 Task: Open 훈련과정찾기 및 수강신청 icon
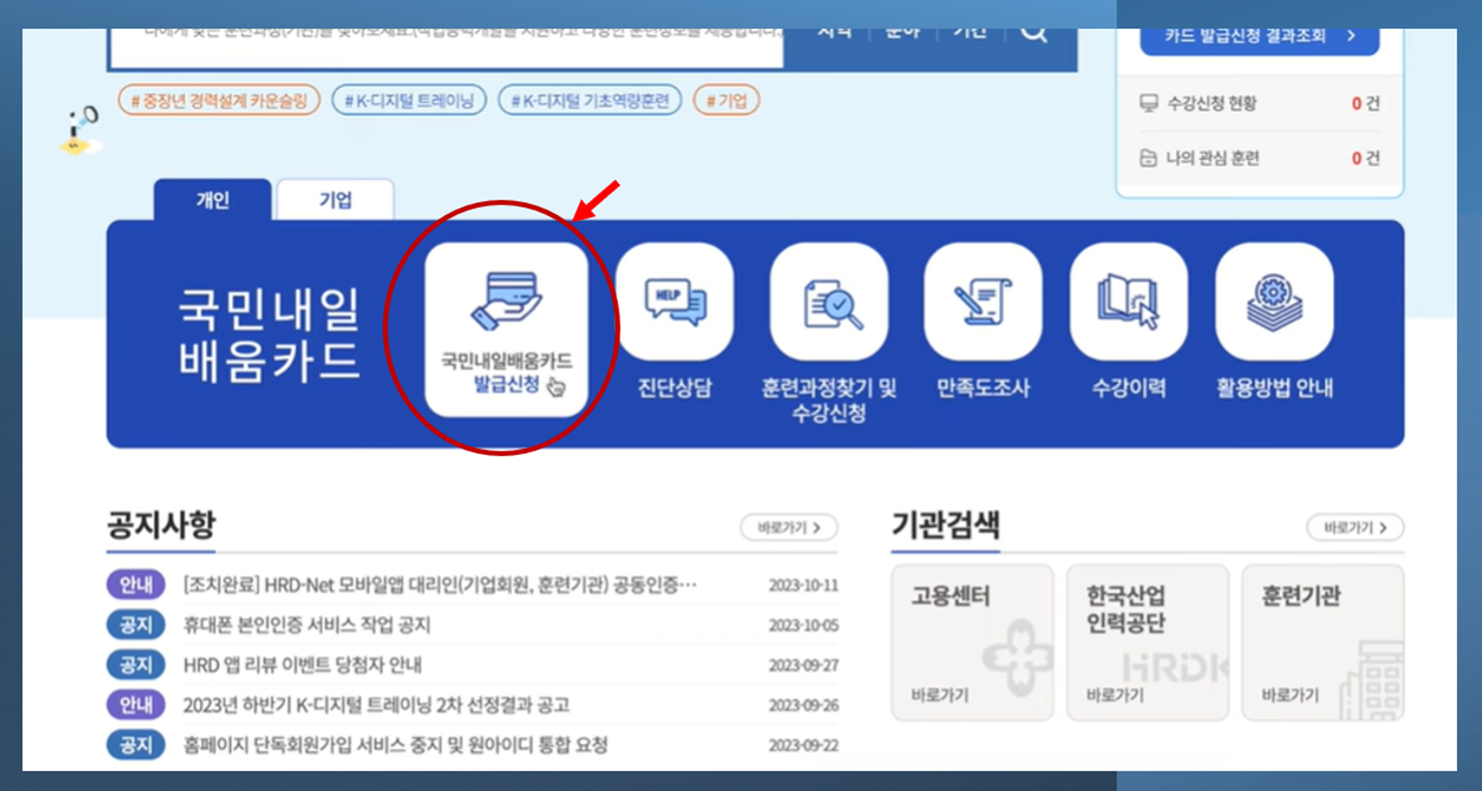pos(829,301)
